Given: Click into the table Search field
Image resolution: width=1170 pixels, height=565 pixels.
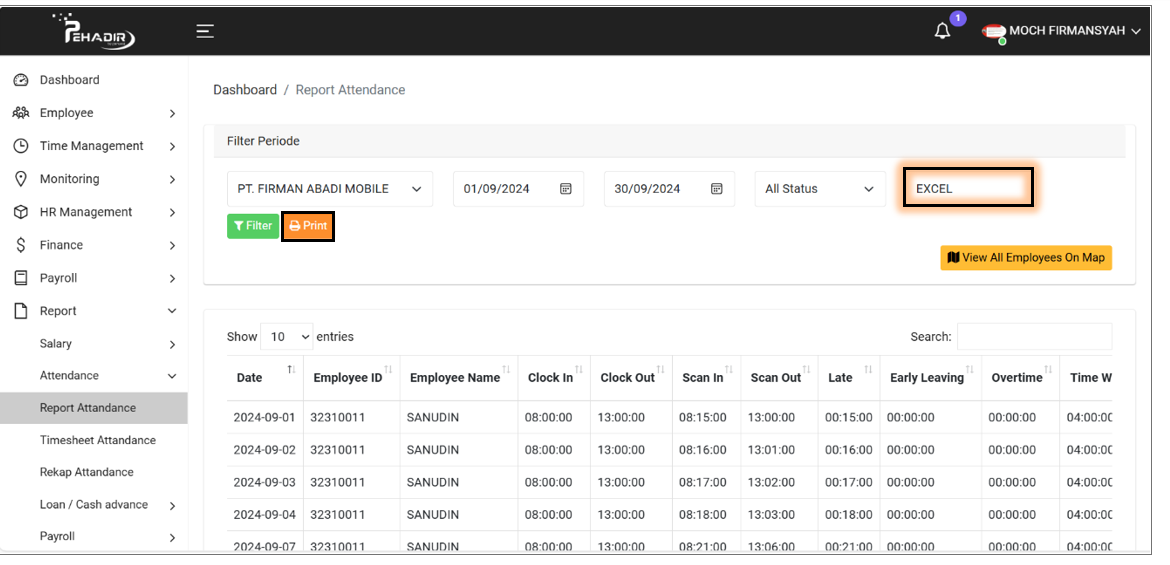Looking at the screenshot, I should click(1034, 337).
